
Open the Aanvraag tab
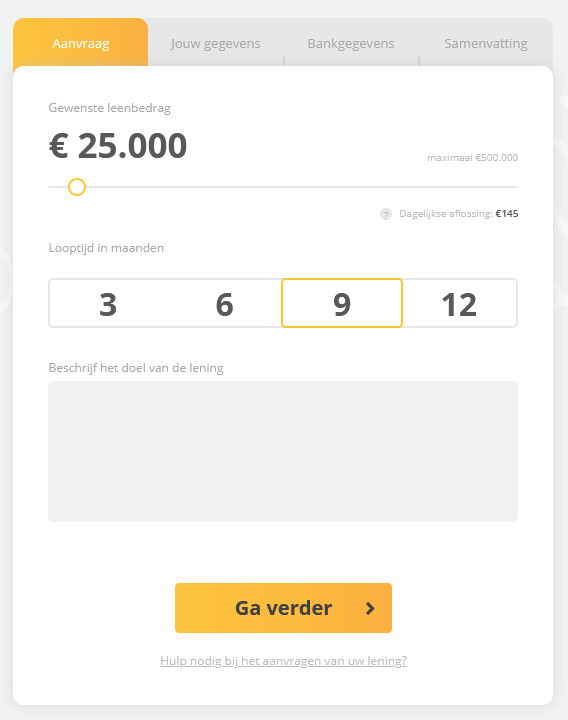(x=81, y=43)
